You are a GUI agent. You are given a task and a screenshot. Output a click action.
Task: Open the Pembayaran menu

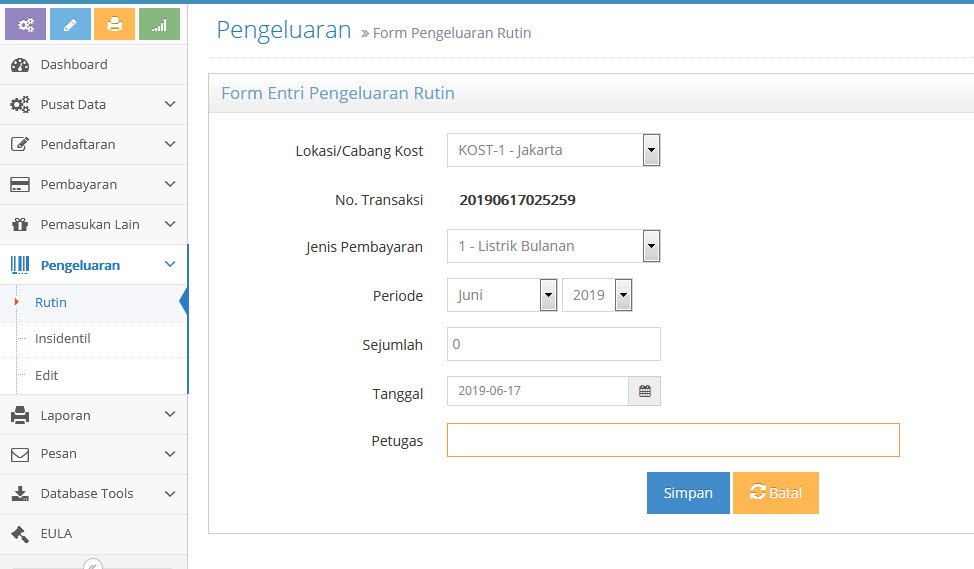[93, 184]
